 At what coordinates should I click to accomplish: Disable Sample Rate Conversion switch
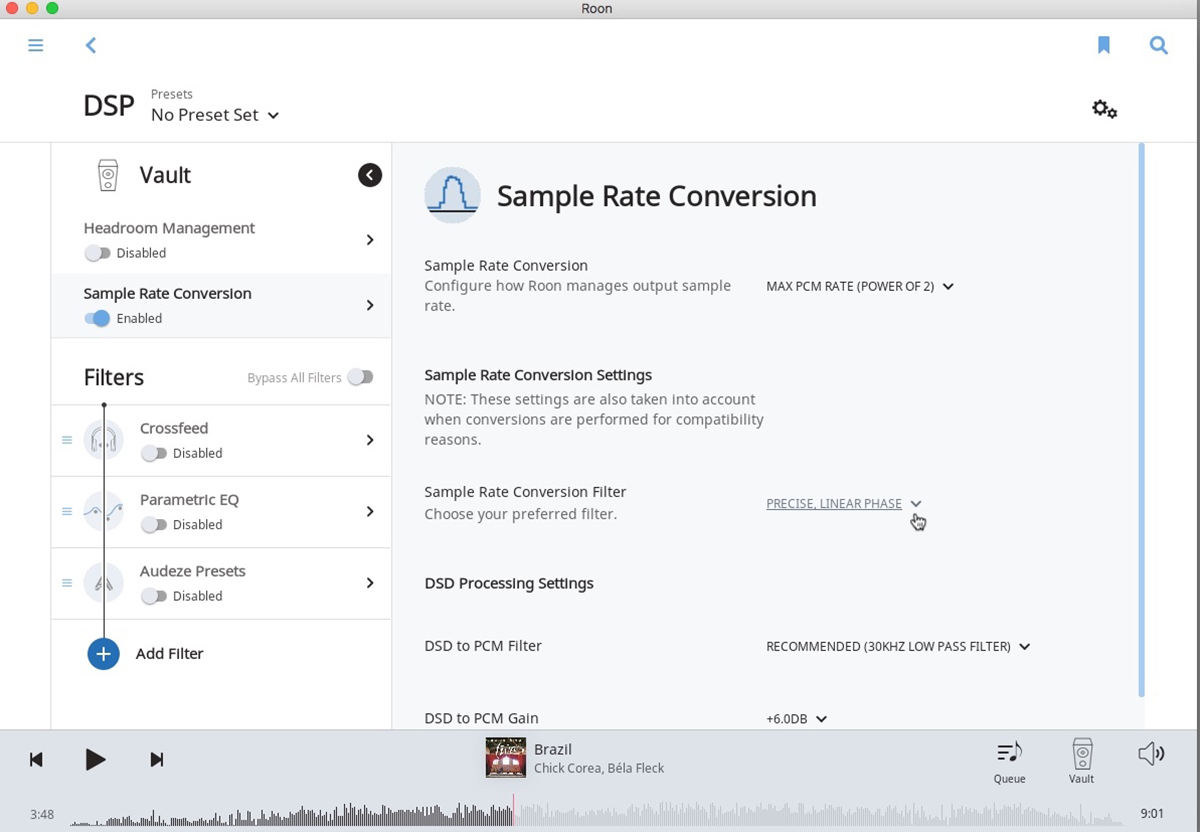click(97, 318)
